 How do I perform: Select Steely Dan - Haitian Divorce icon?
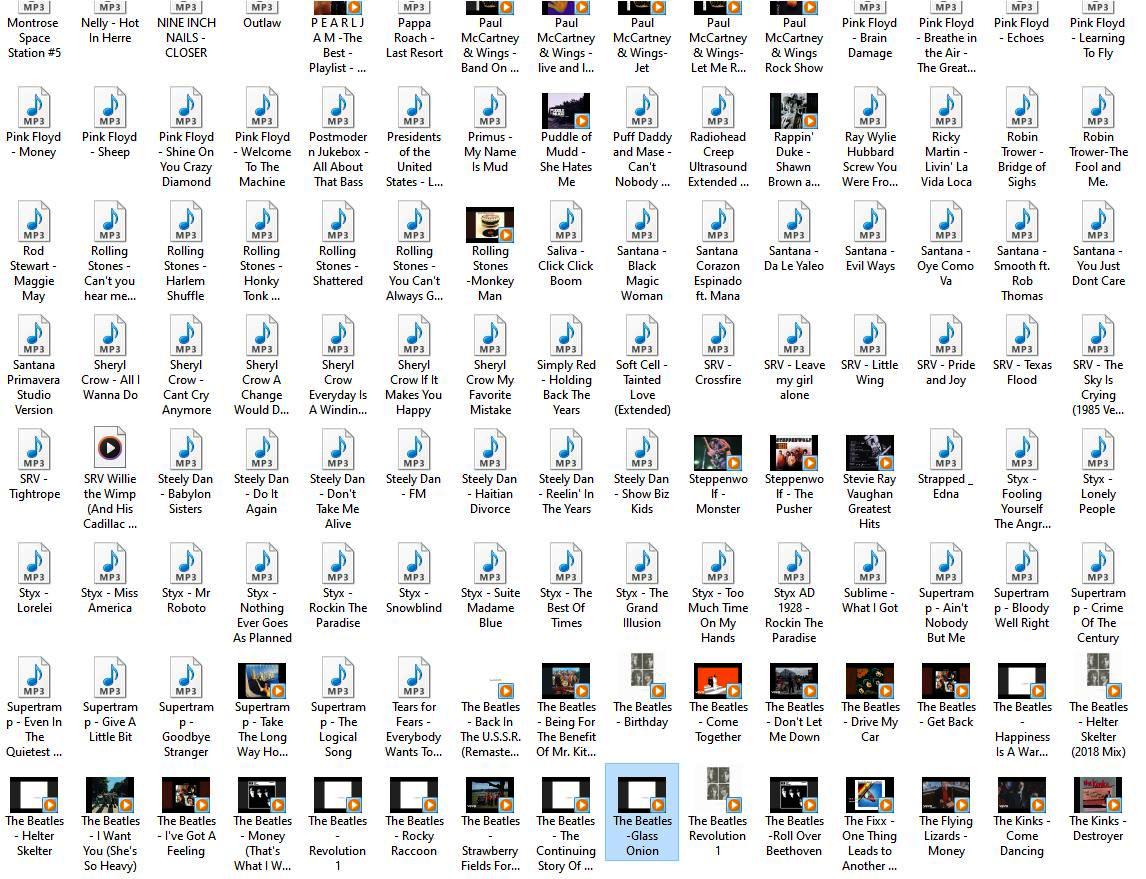coord(490,450)
